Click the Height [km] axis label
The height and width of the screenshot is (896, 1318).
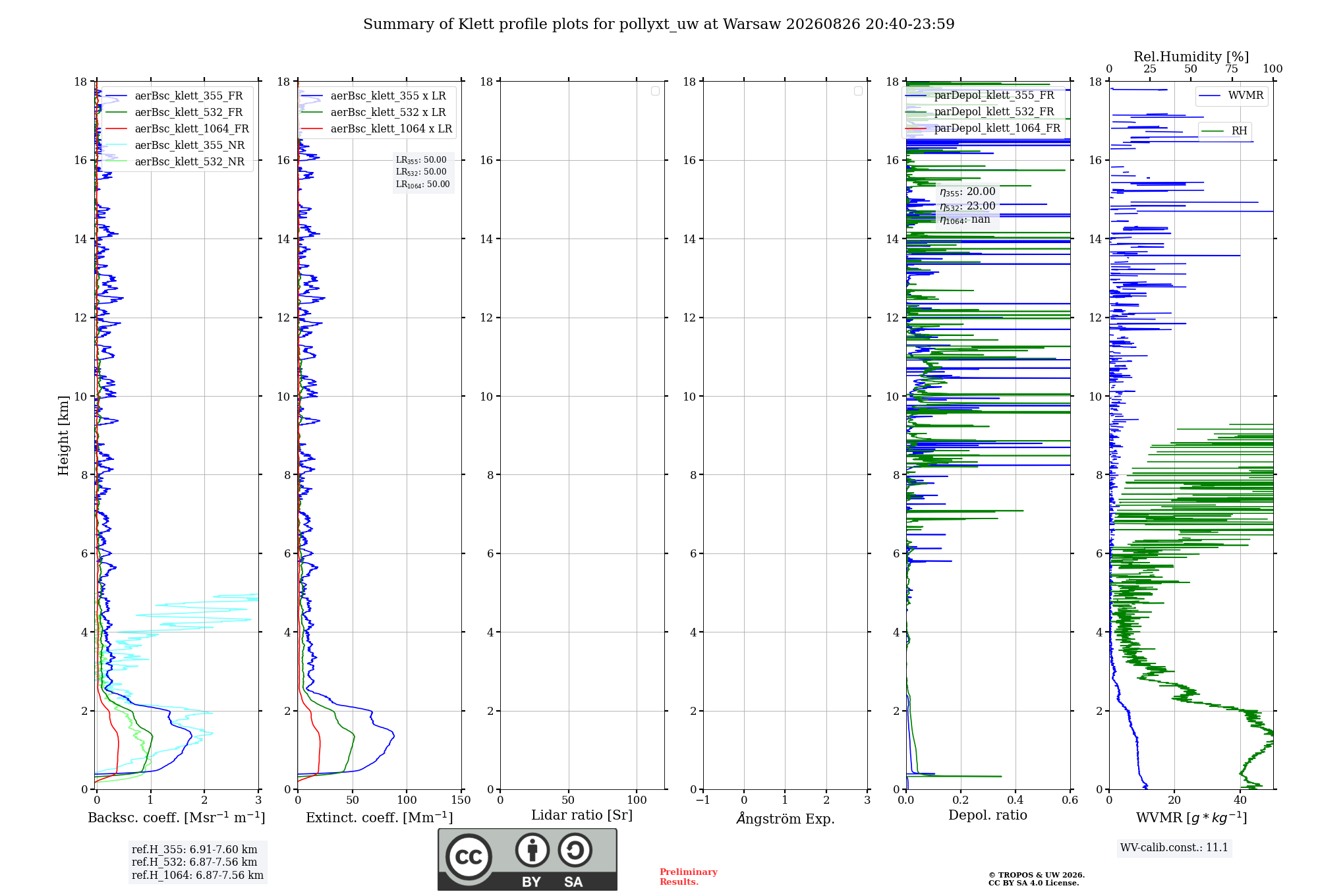click(x=63, y=435)
